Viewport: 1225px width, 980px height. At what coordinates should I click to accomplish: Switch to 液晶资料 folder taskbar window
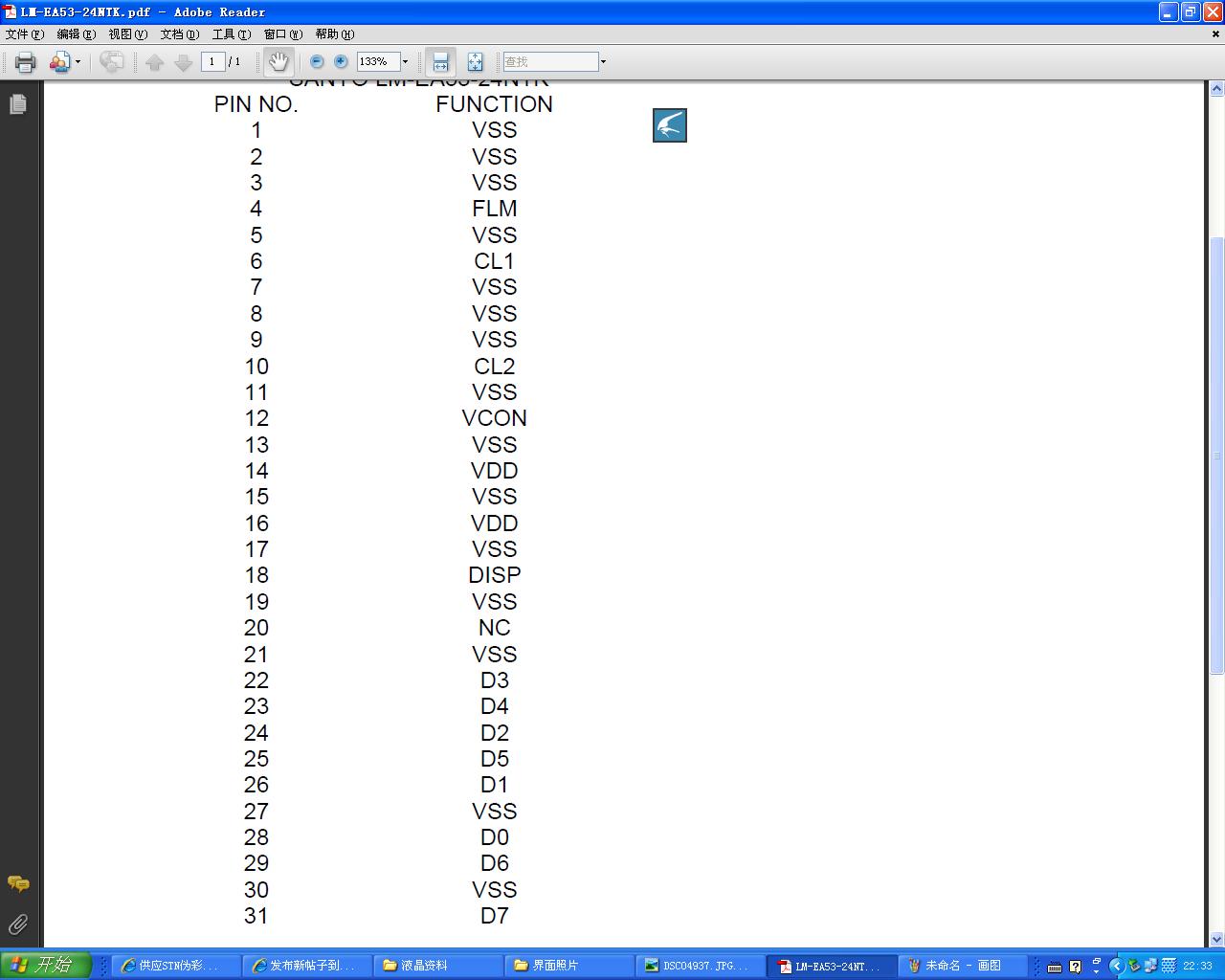pyautogui.click(x=437, y=966)
